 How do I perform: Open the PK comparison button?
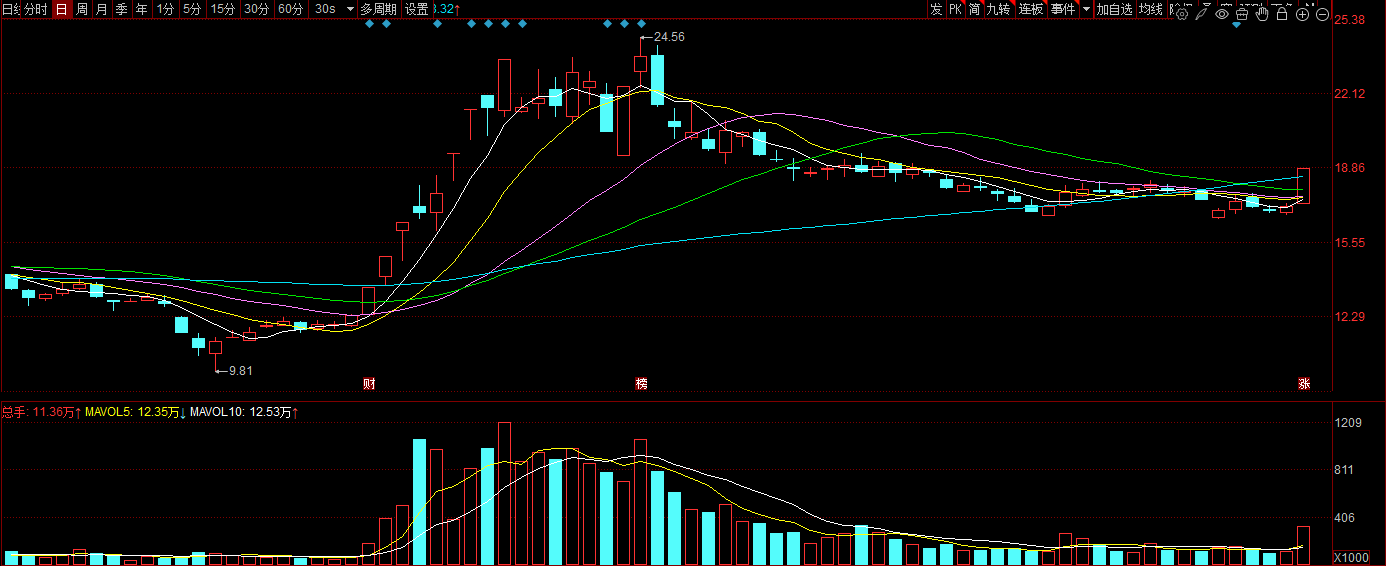pos(955,9)
